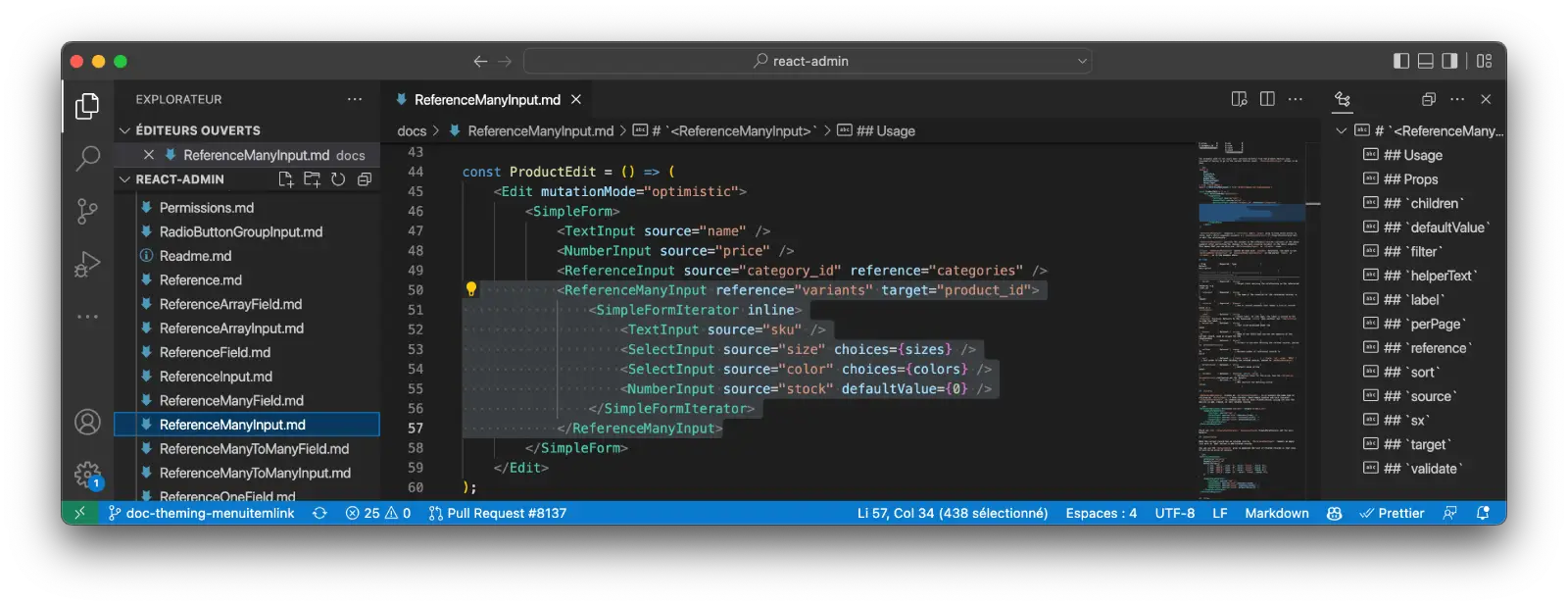Split the editor to the right

click(1267, 99)
